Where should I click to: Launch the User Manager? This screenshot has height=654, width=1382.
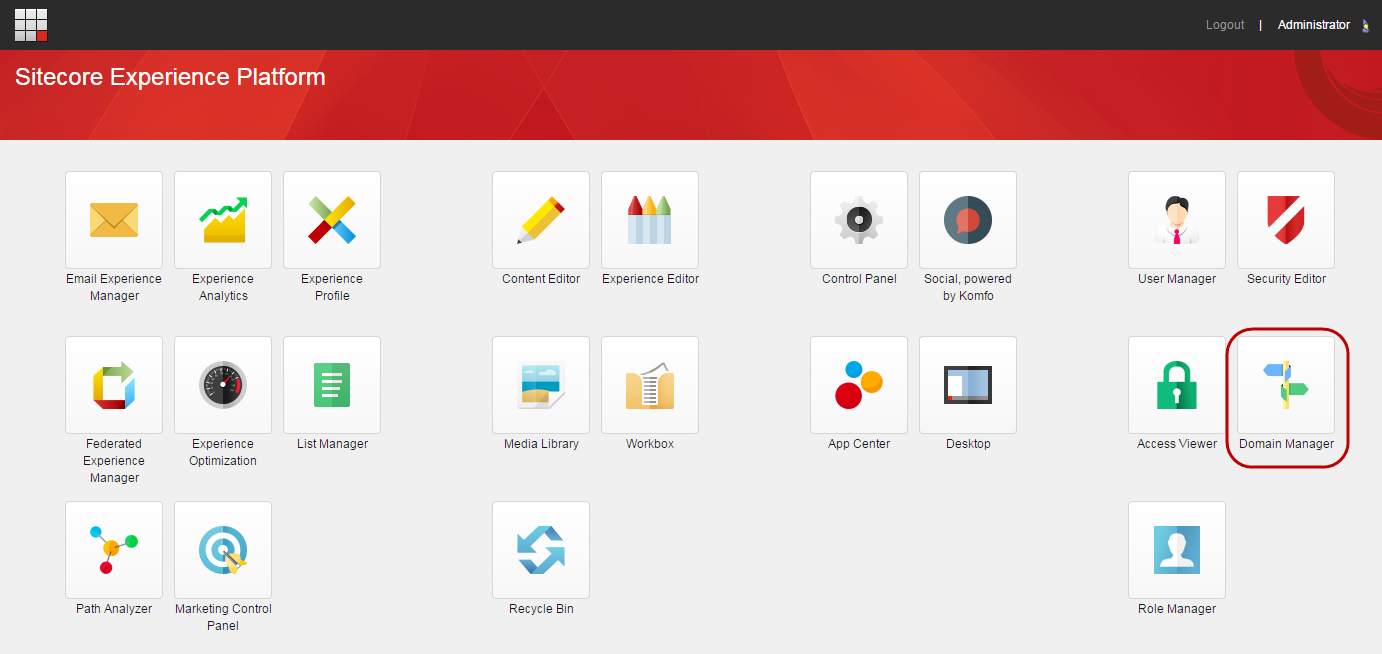[x=1176, y=219]
